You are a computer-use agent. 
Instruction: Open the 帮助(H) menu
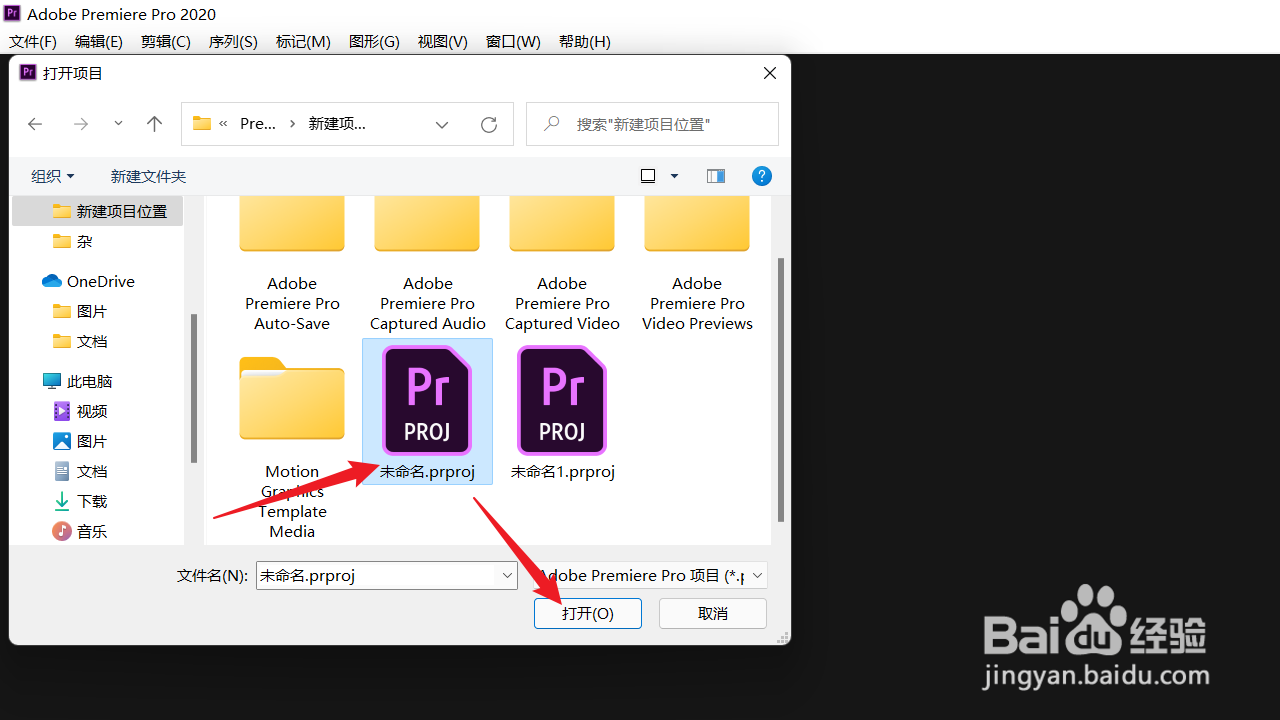(x=585, y=42)
